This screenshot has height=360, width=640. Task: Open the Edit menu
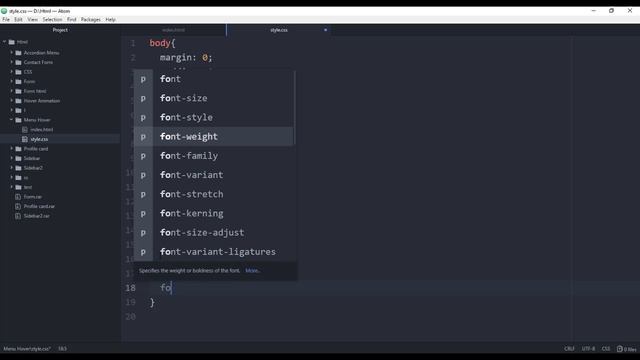(x=18, y=20)
